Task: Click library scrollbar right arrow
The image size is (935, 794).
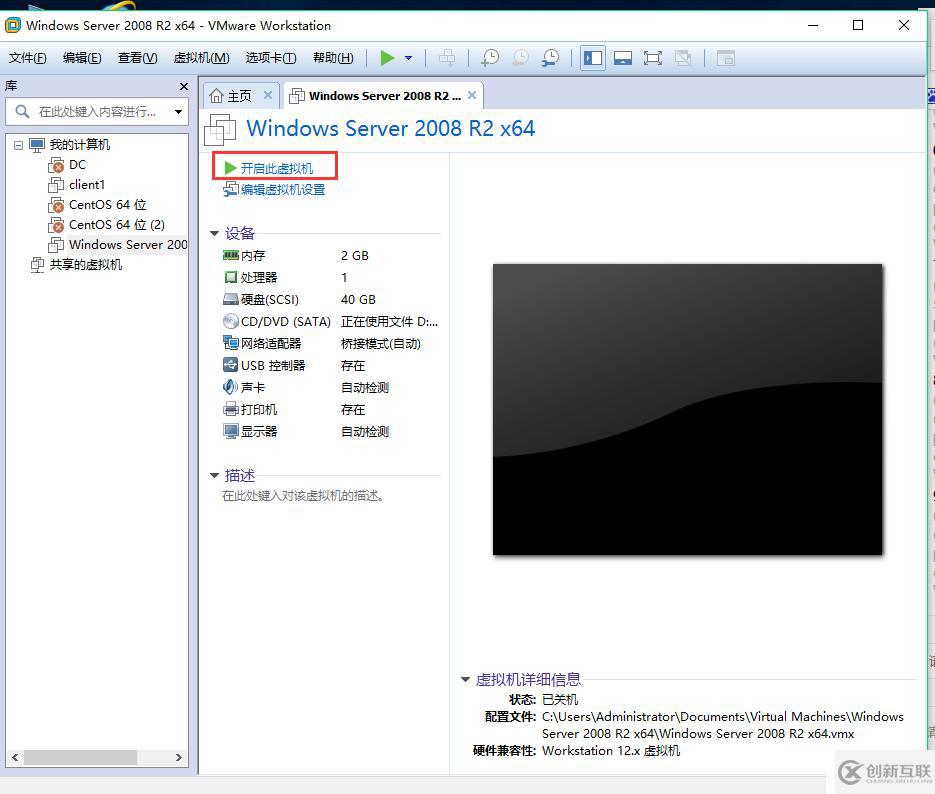Action: 178,757
